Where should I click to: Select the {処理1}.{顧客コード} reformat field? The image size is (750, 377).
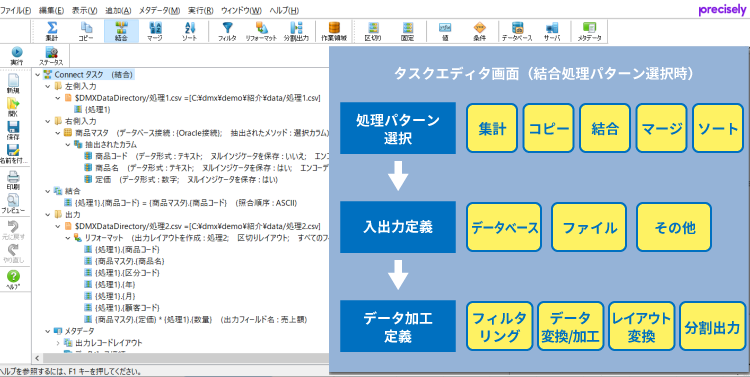pyautogui.click(x=121, y=308)
